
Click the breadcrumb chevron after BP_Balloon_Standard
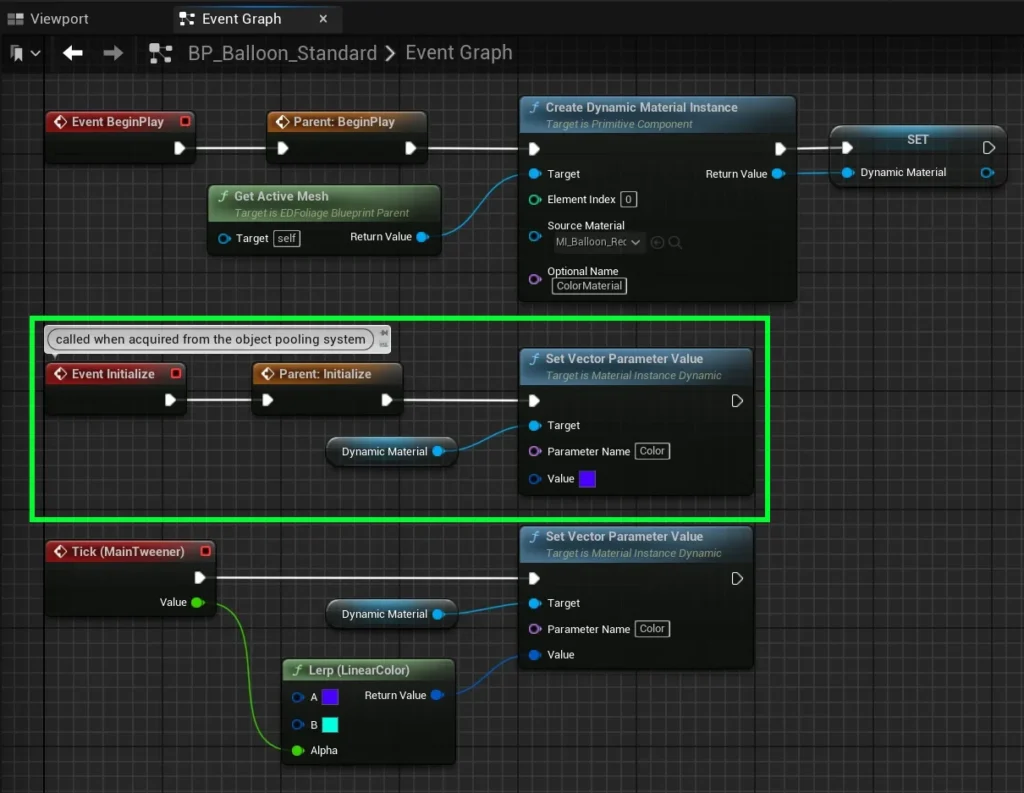coord(391,54)
